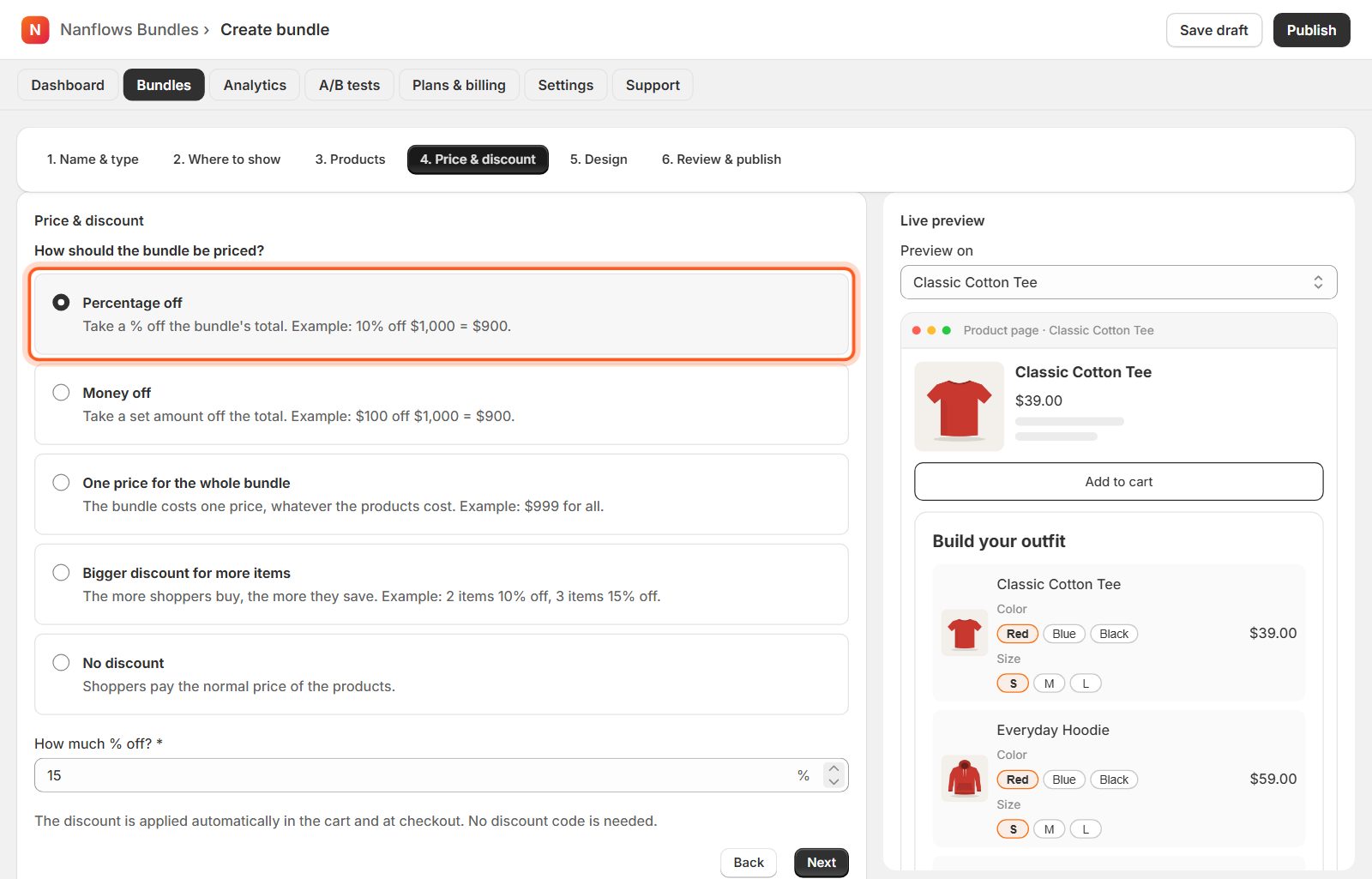Increase the percent off value with the up arrow
1372x879 pixels.
(x=833, y=768)
